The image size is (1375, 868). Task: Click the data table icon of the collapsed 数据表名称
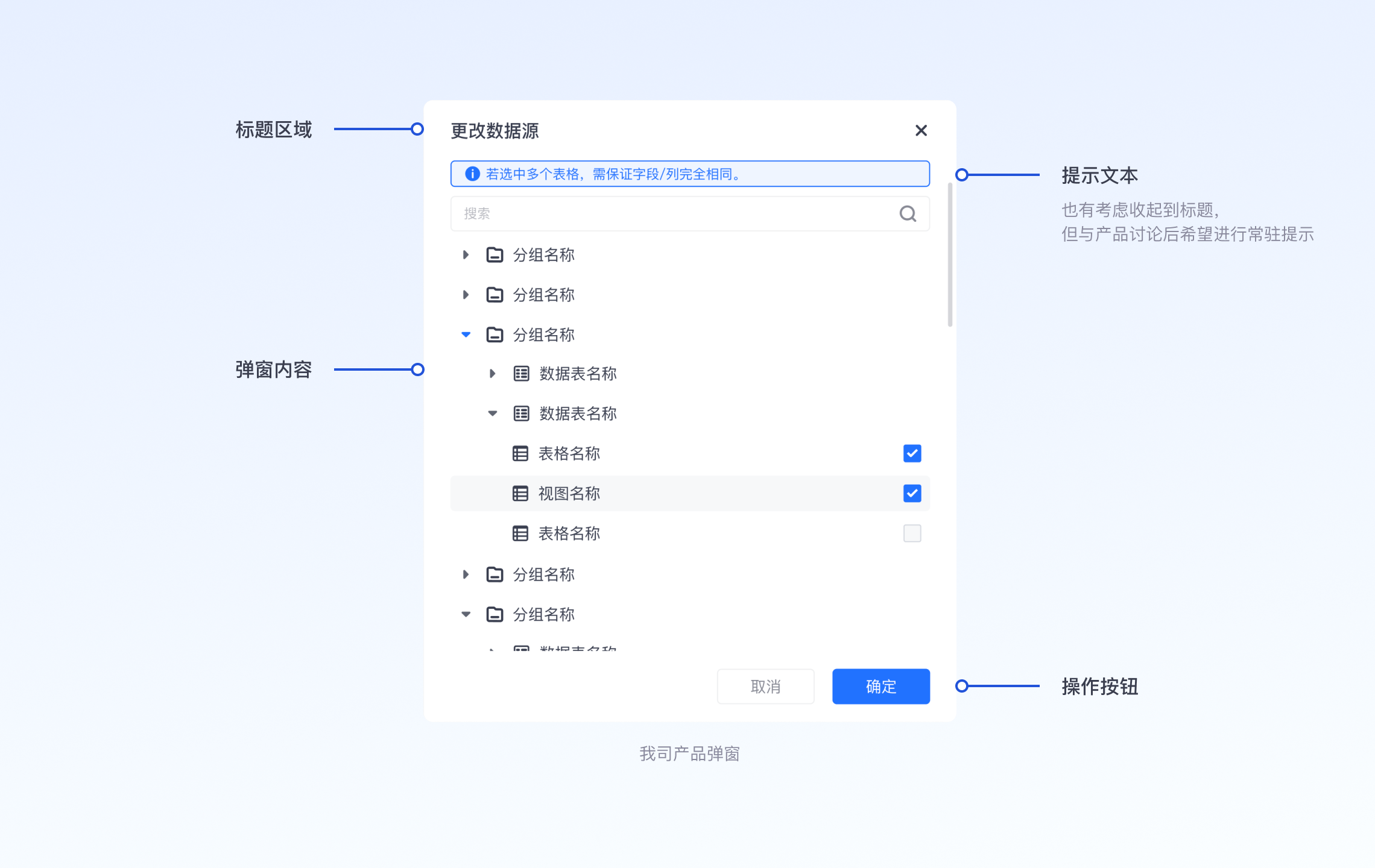(x=521, y=374)
